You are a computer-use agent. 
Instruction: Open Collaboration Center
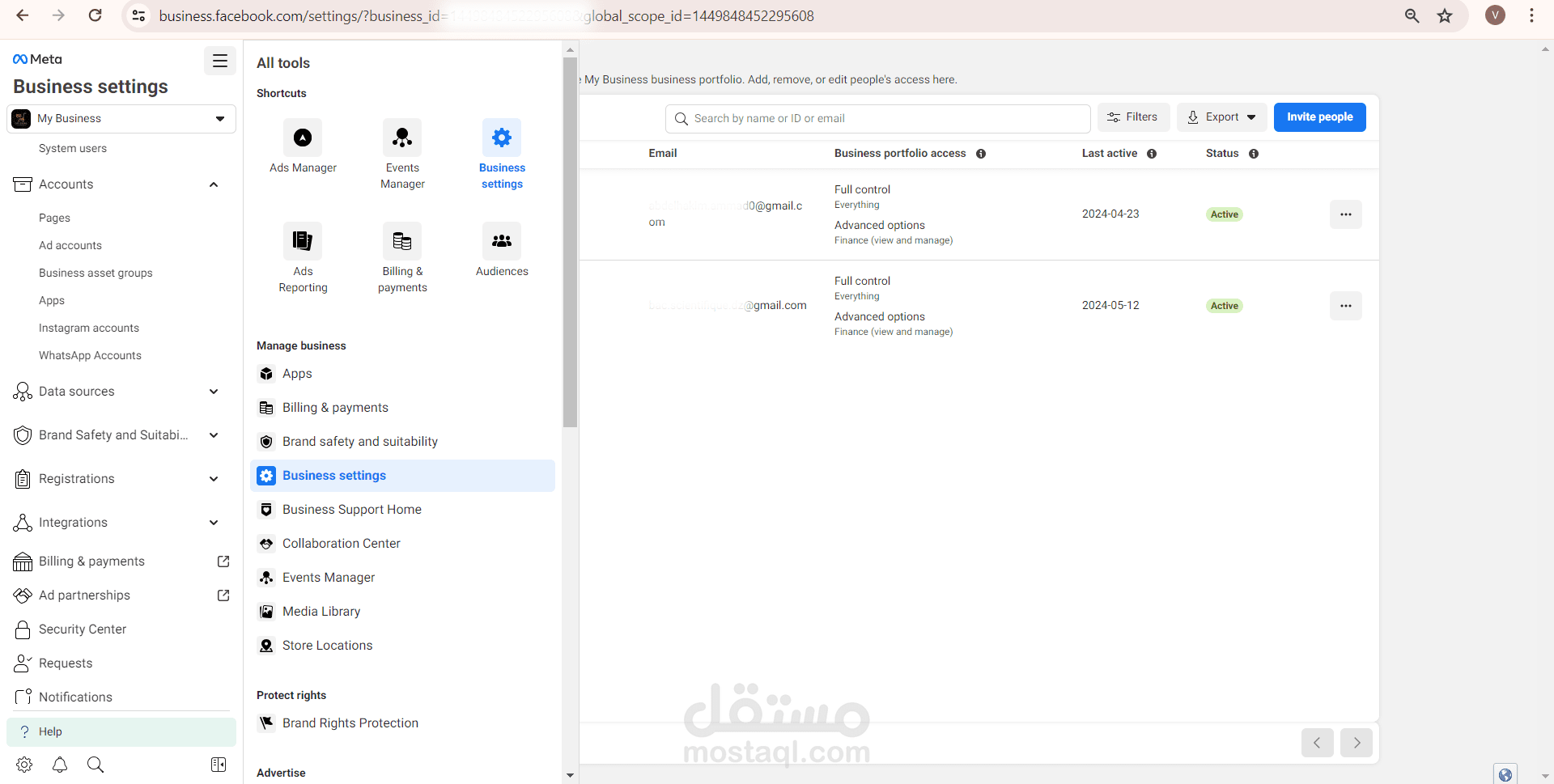pos(402,544)
